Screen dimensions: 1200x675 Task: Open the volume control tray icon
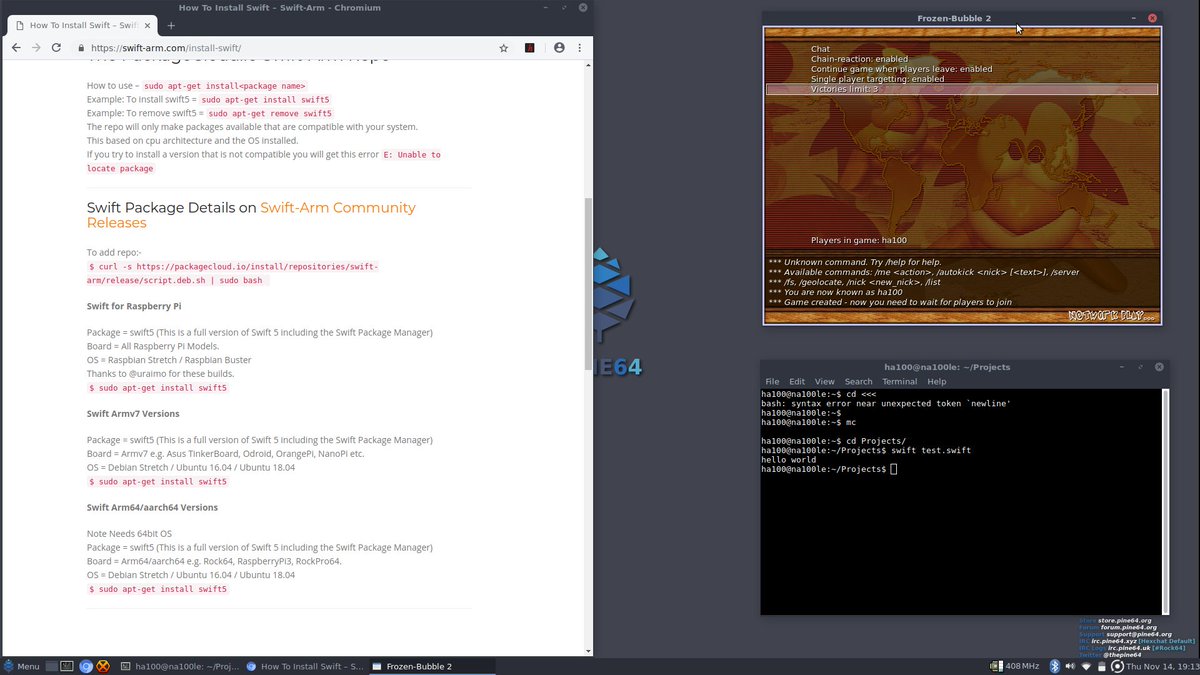point(1072,666)
